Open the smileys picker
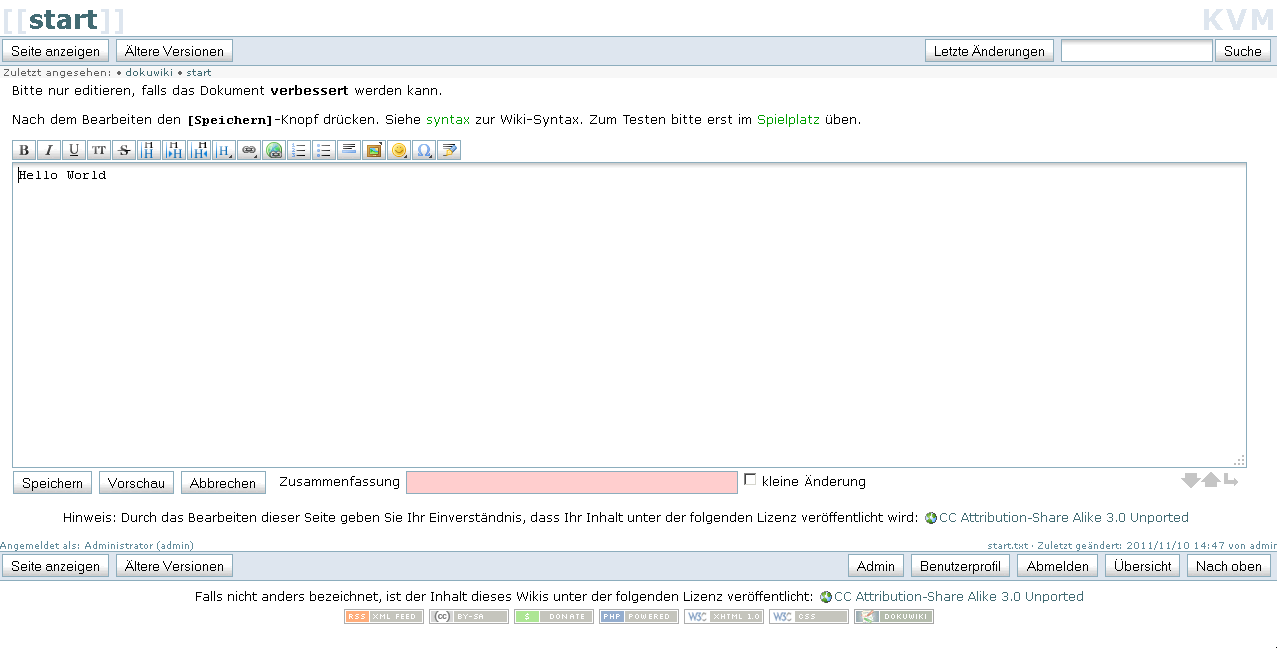This screenshot has width=1277, height=648. click(x=399, y=151)
